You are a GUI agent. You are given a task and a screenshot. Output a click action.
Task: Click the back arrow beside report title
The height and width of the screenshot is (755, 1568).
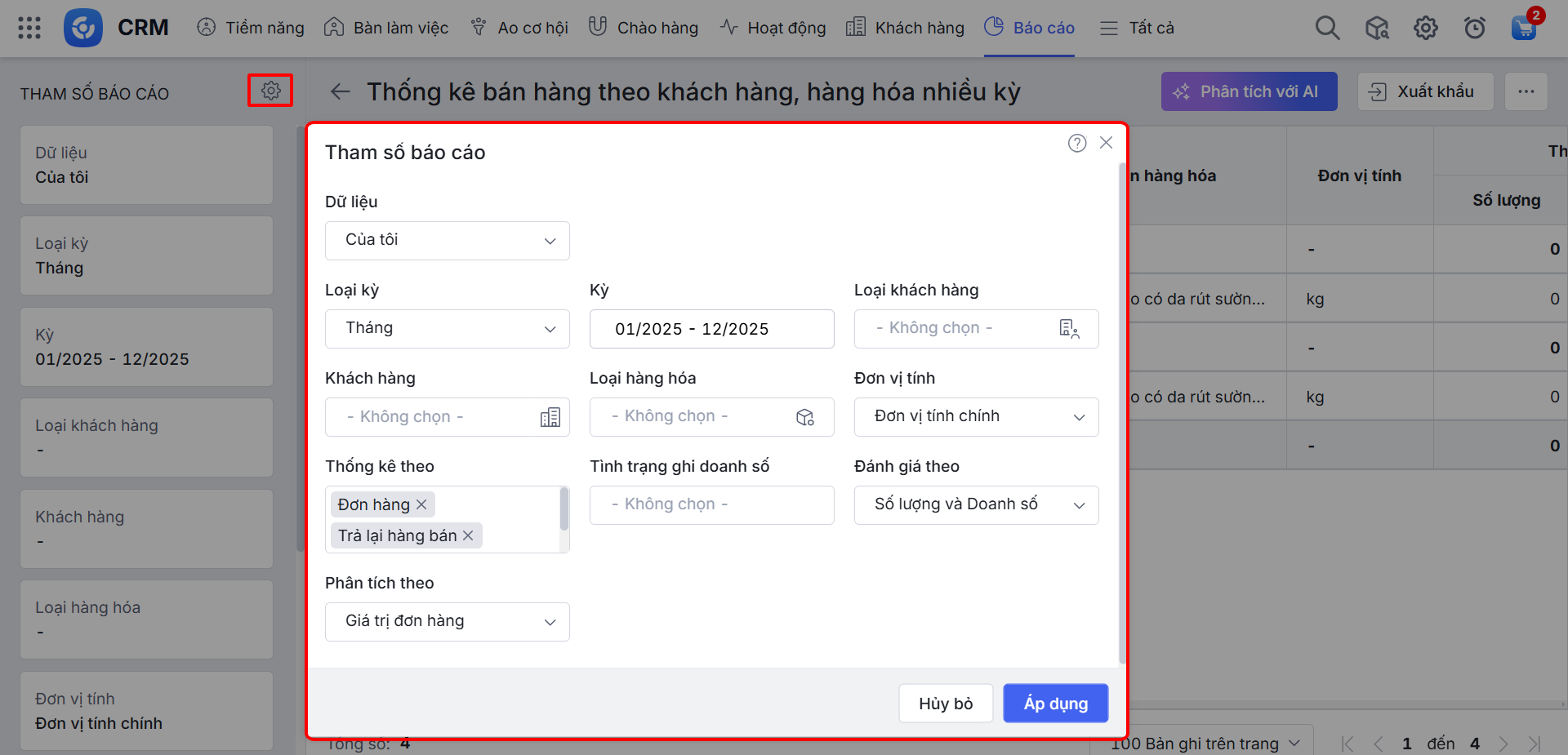click(341, 91)
